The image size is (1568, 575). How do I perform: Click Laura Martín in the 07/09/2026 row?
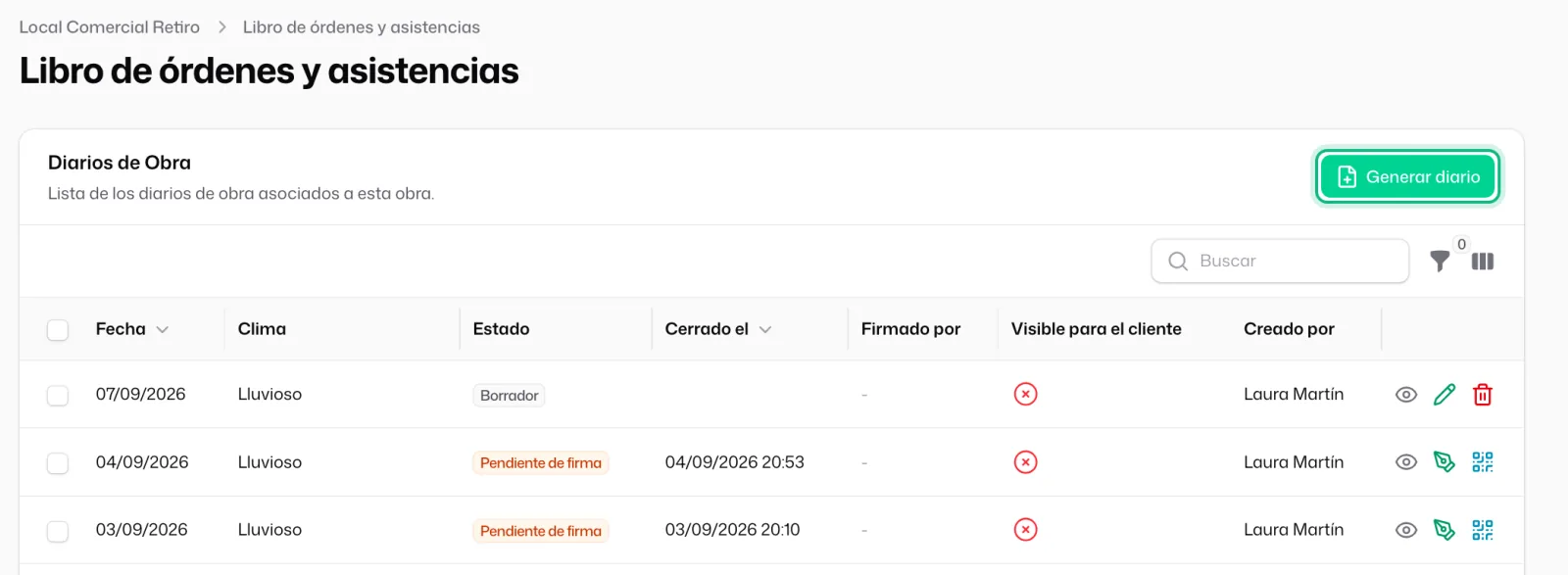[1294, 394]
